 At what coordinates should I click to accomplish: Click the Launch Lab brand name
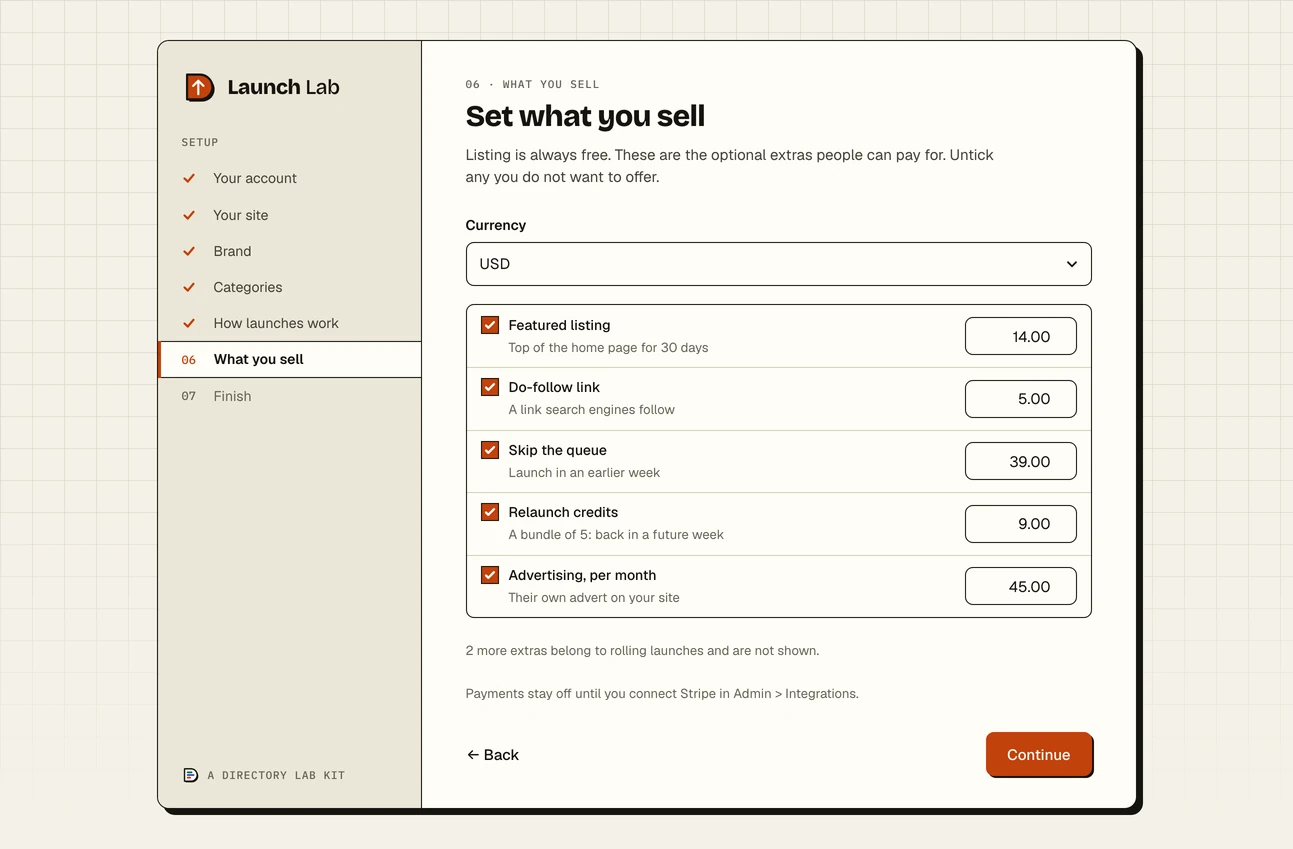[283, 87]
